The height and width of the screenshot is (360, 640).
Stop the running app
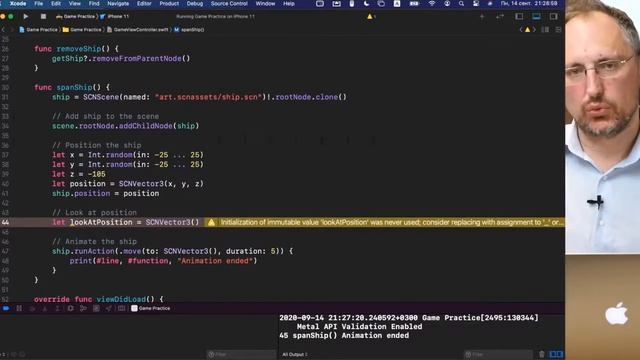pos(43,17)
